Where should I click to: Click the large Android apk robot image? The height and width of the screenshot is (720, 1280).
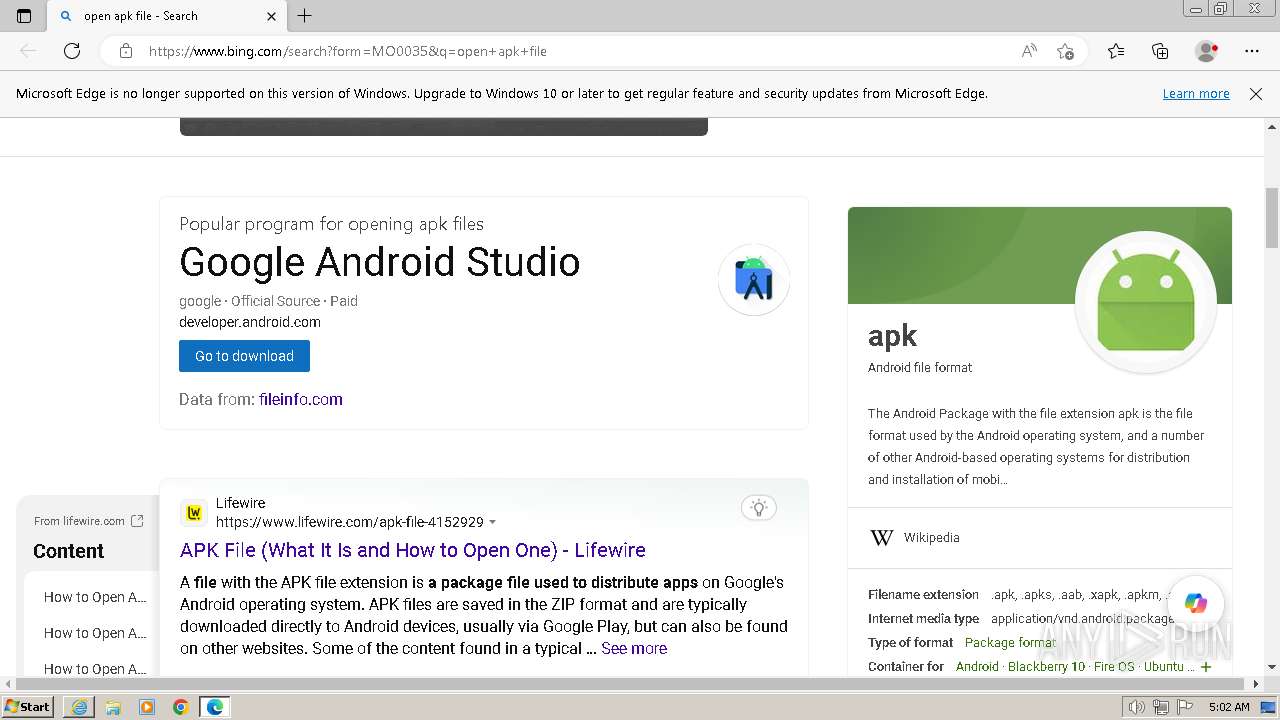pyautogui.click(x=1146, y=301)
